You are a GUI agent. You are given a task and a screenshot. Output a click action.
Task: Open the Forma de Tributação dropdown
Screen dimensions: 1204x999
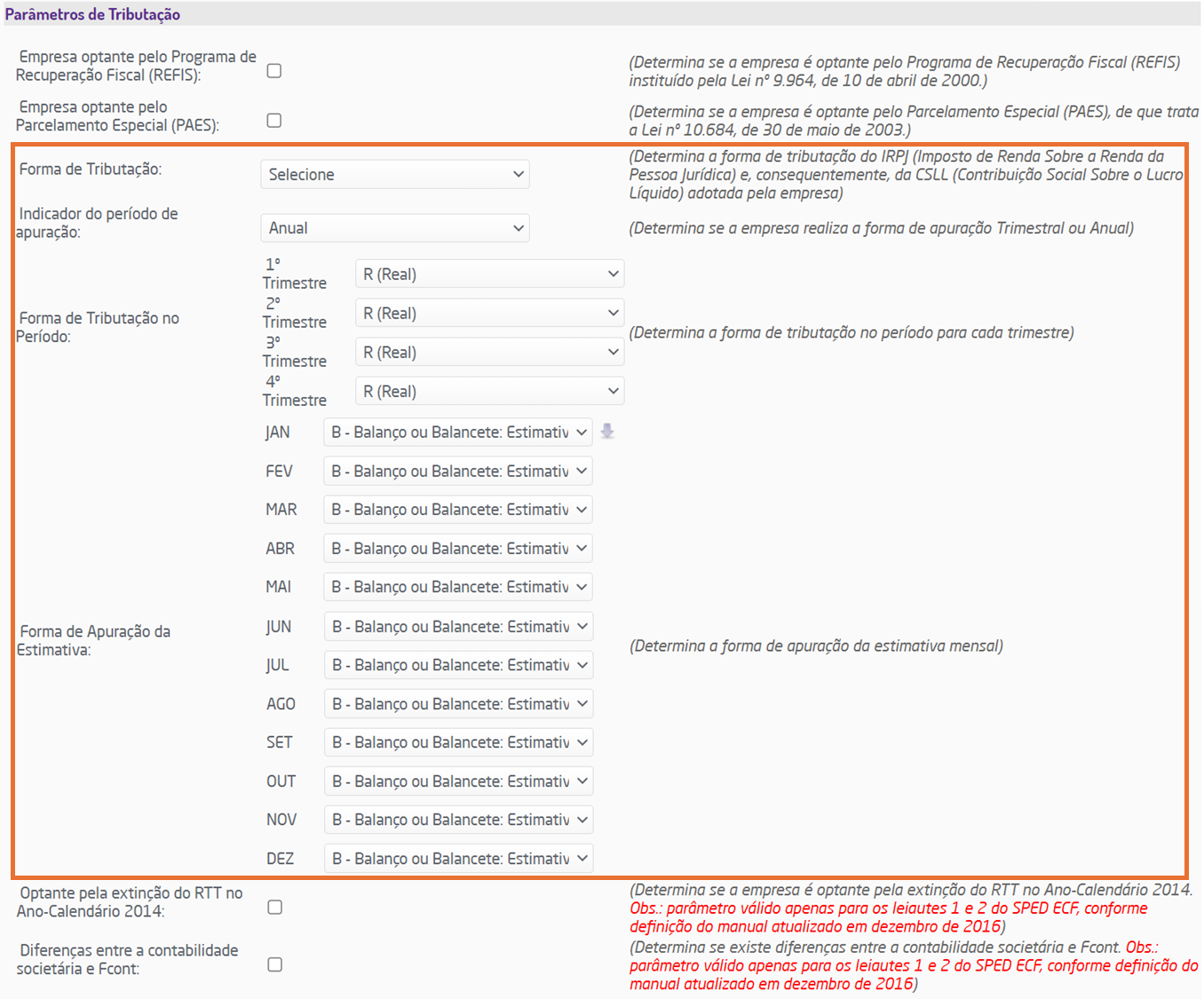coord(395,174)
